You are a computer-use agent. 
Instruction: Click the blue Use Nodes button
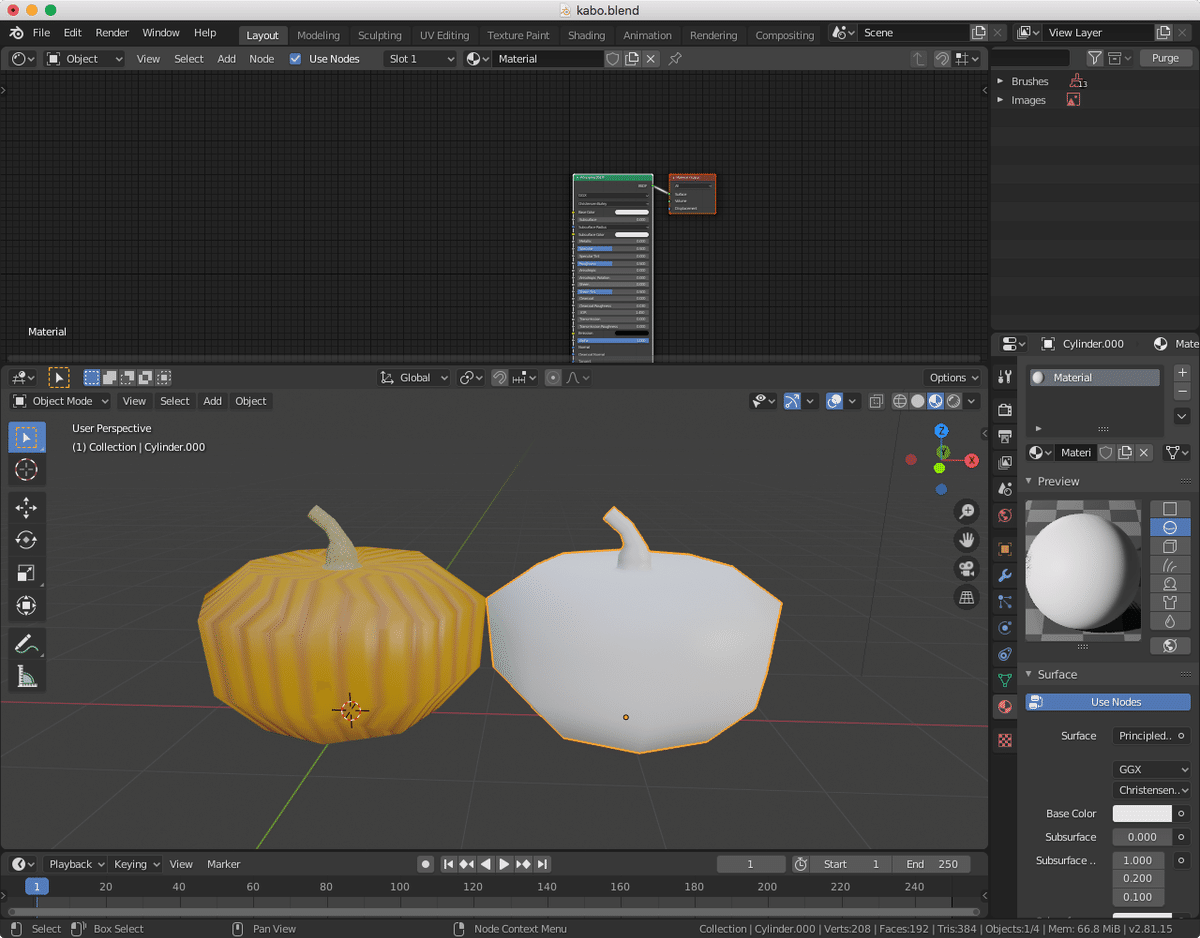coord(1108,702)
